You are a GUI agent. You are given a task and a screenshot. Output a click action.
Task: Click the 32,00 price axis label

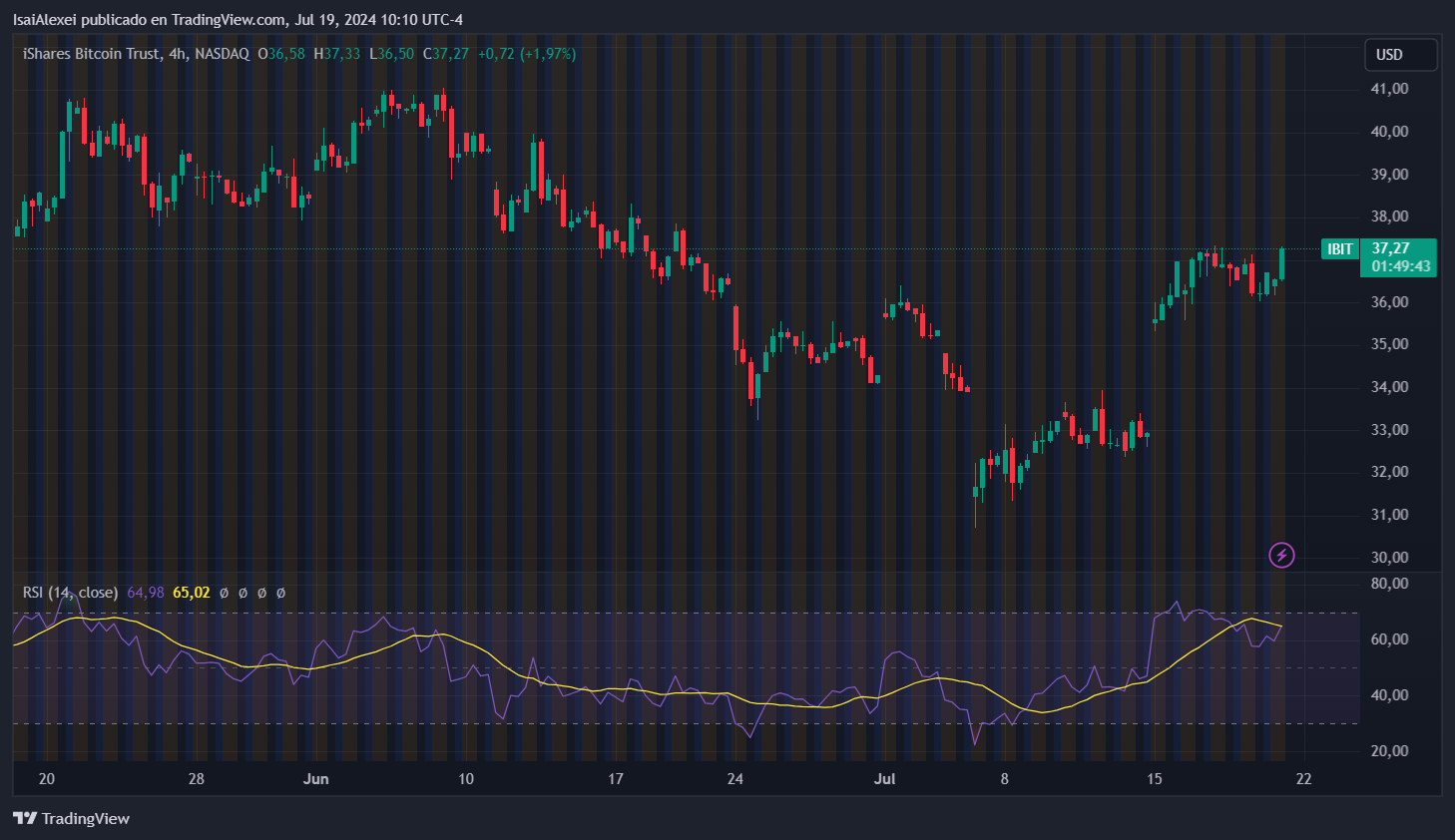[1389, 472]
